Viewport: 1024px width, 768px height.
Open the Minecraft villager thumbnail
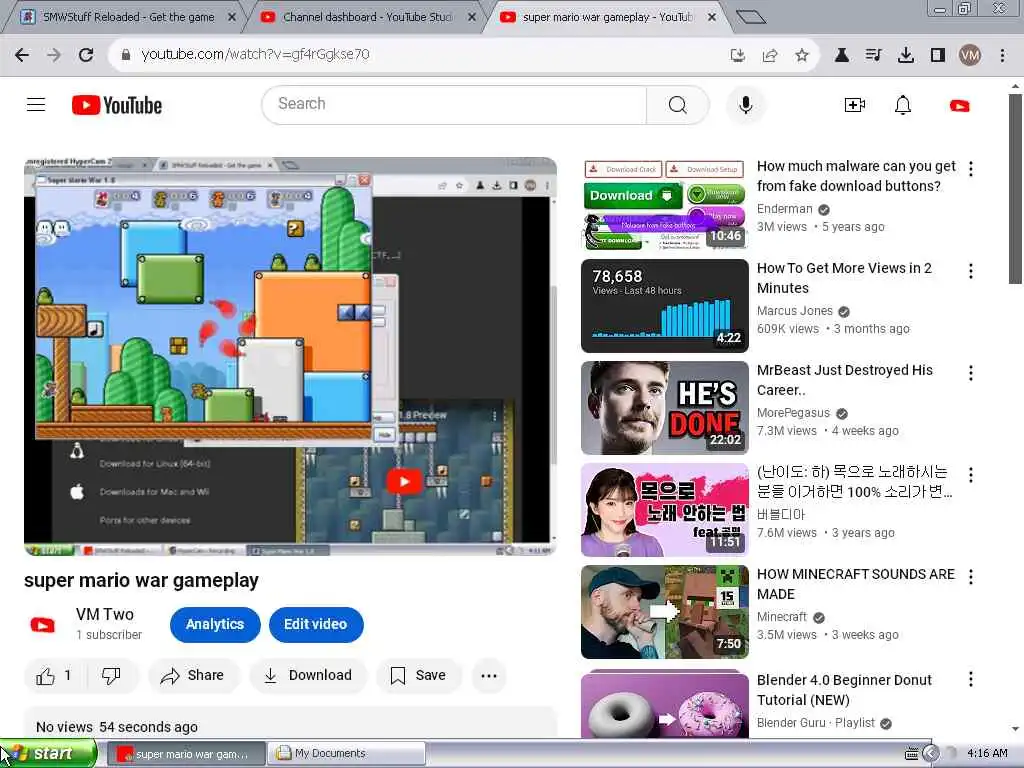[x=664, y=612]
